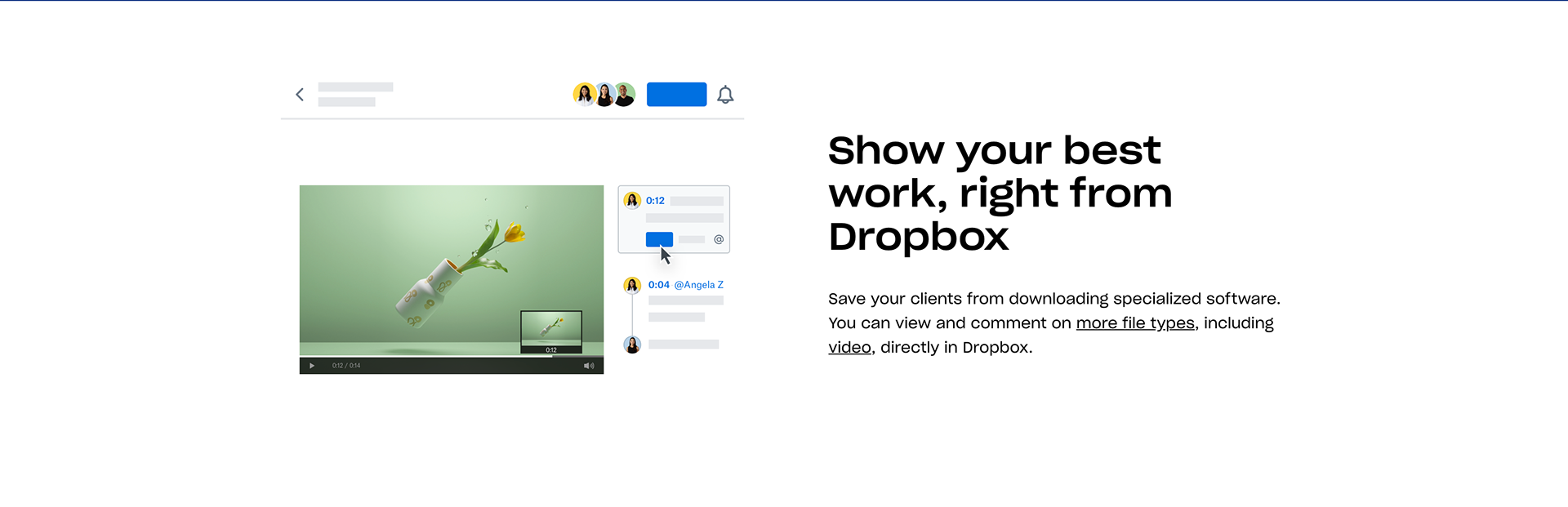Screen dimensions: 1568x507
Task: Click the 0:12 preview thumbnail
Action: coord(551,331)
